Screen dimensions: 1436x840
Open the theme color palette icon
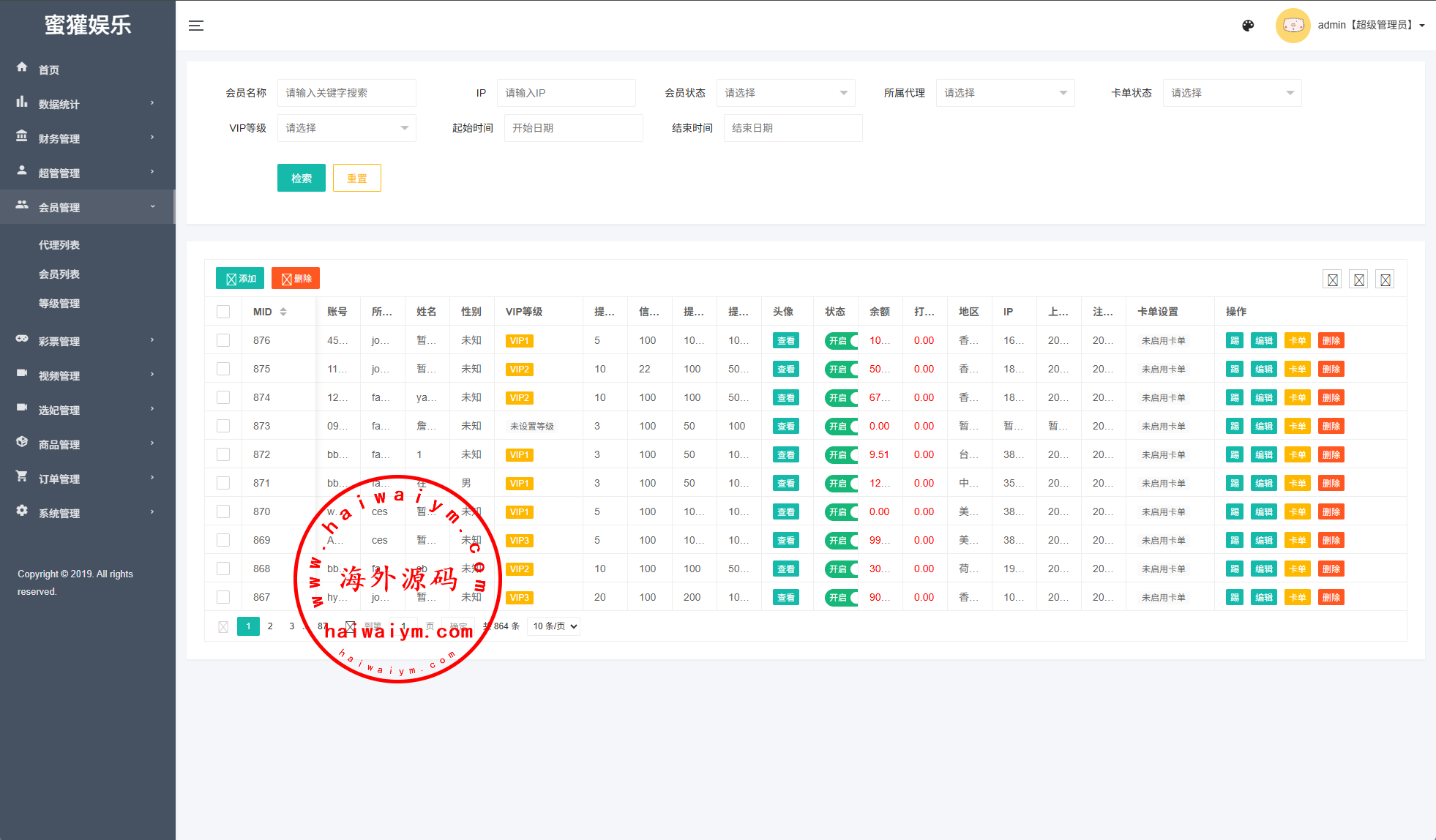tap(1248, 26)
